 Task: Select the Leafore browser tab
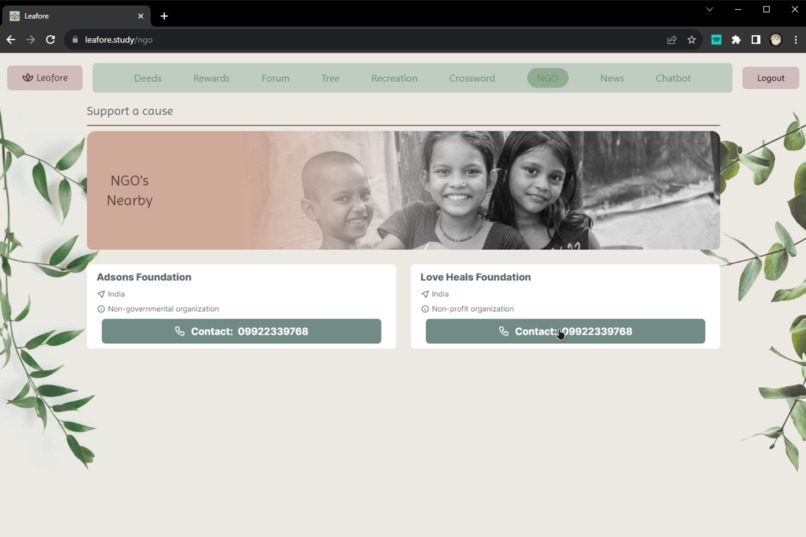[x=76, y=16]
